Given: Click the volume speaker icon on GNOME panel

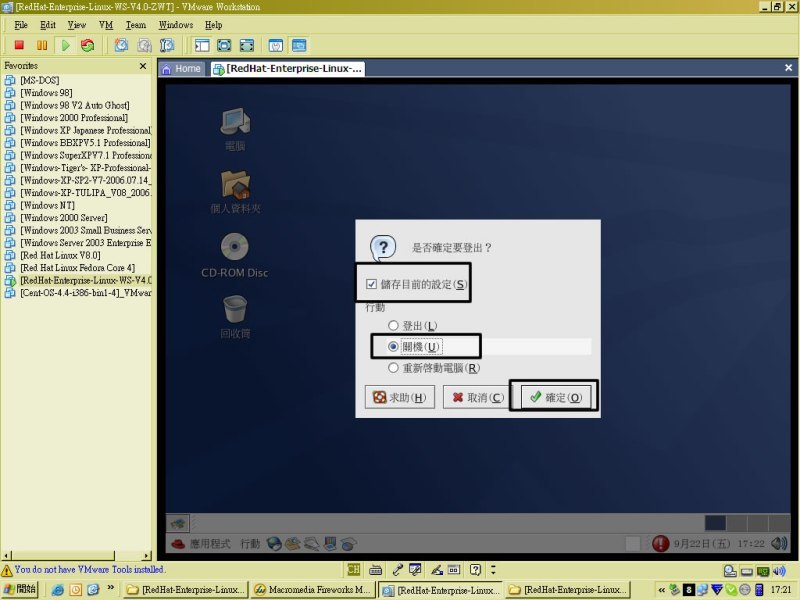Looking at the screenshot, I should tap(779, 543).
